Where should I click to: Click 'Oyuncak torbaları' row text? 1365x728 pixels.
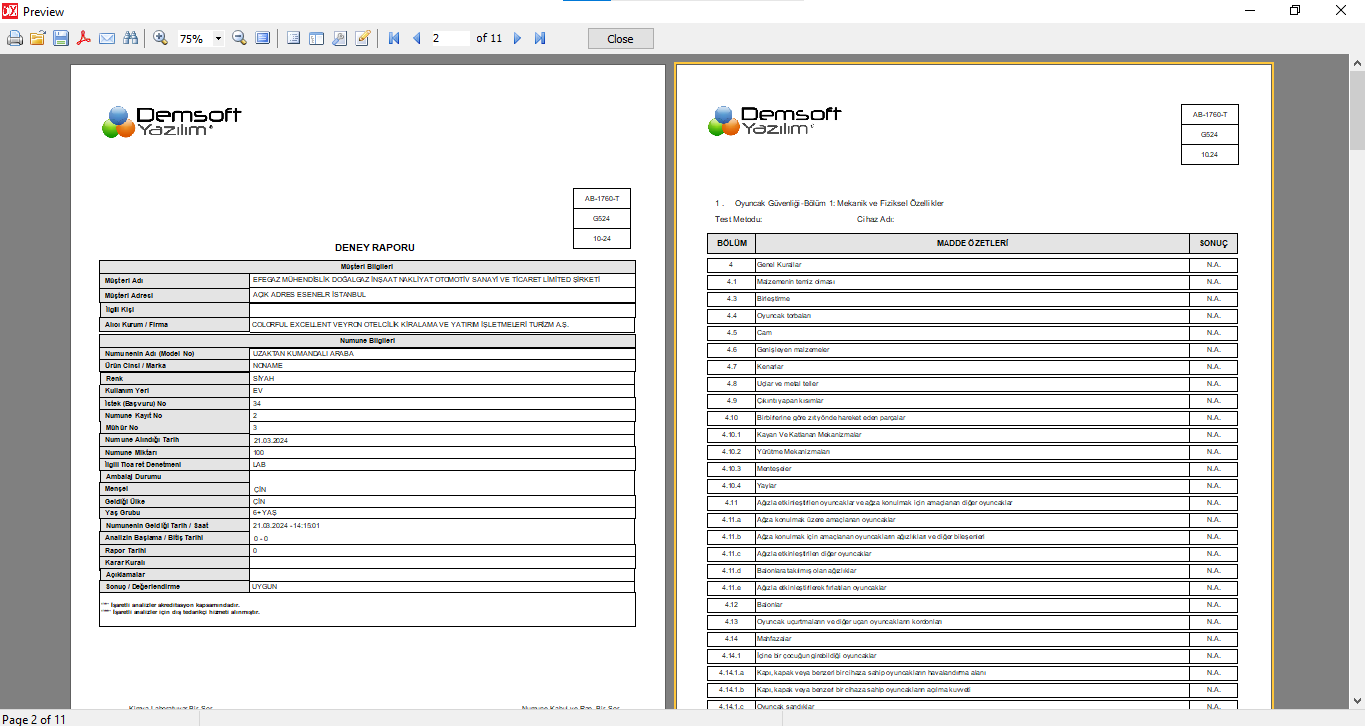pyautogui.click(x=783, y=315)
